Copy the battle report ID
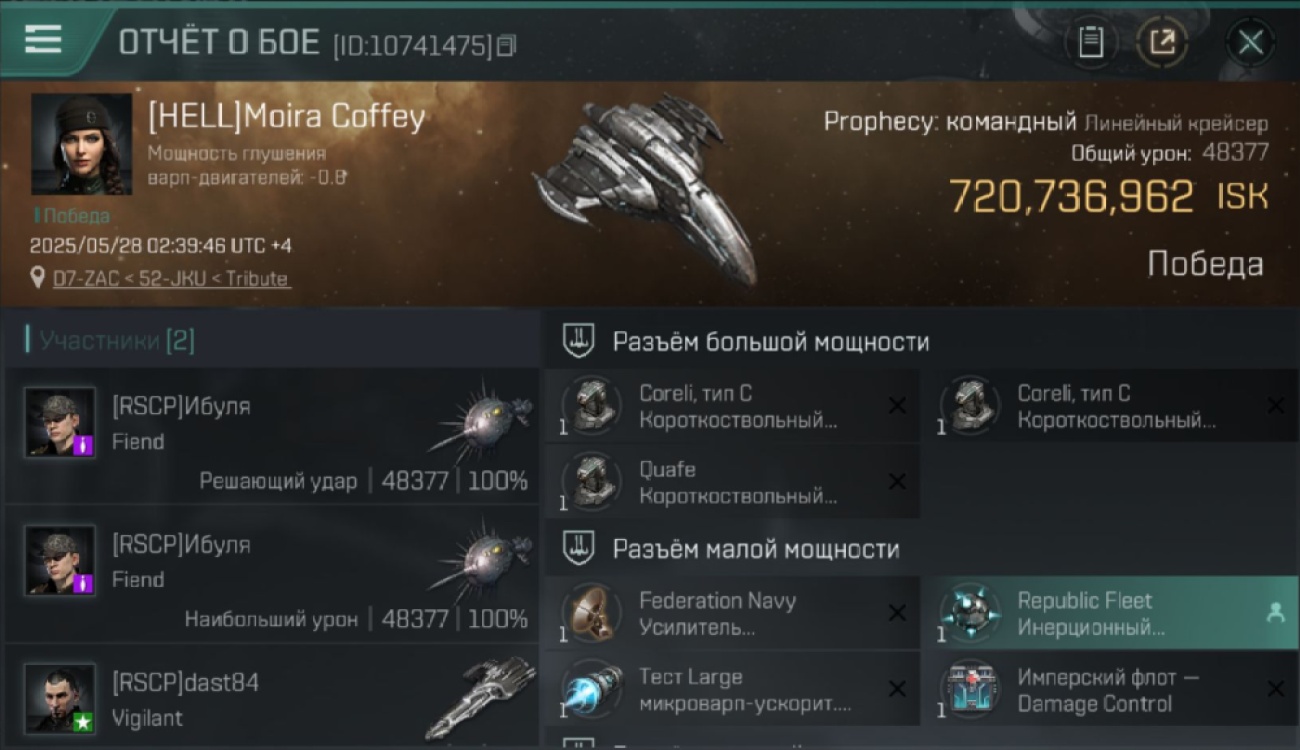This screenshot has width=1300, height=750. click(506, 45)
